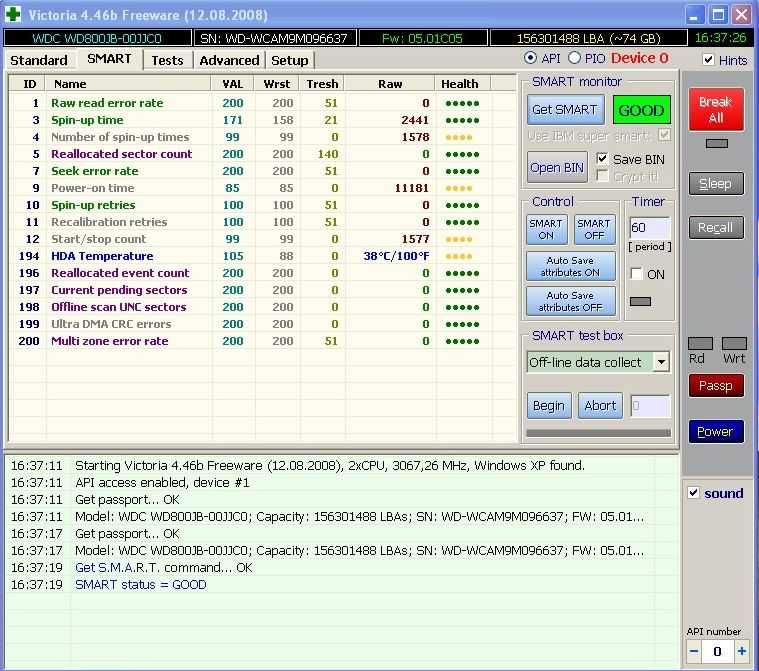
Task: Click Auto Save attributes OFF button
Action: pyautogui.click(x=570, y=301)
